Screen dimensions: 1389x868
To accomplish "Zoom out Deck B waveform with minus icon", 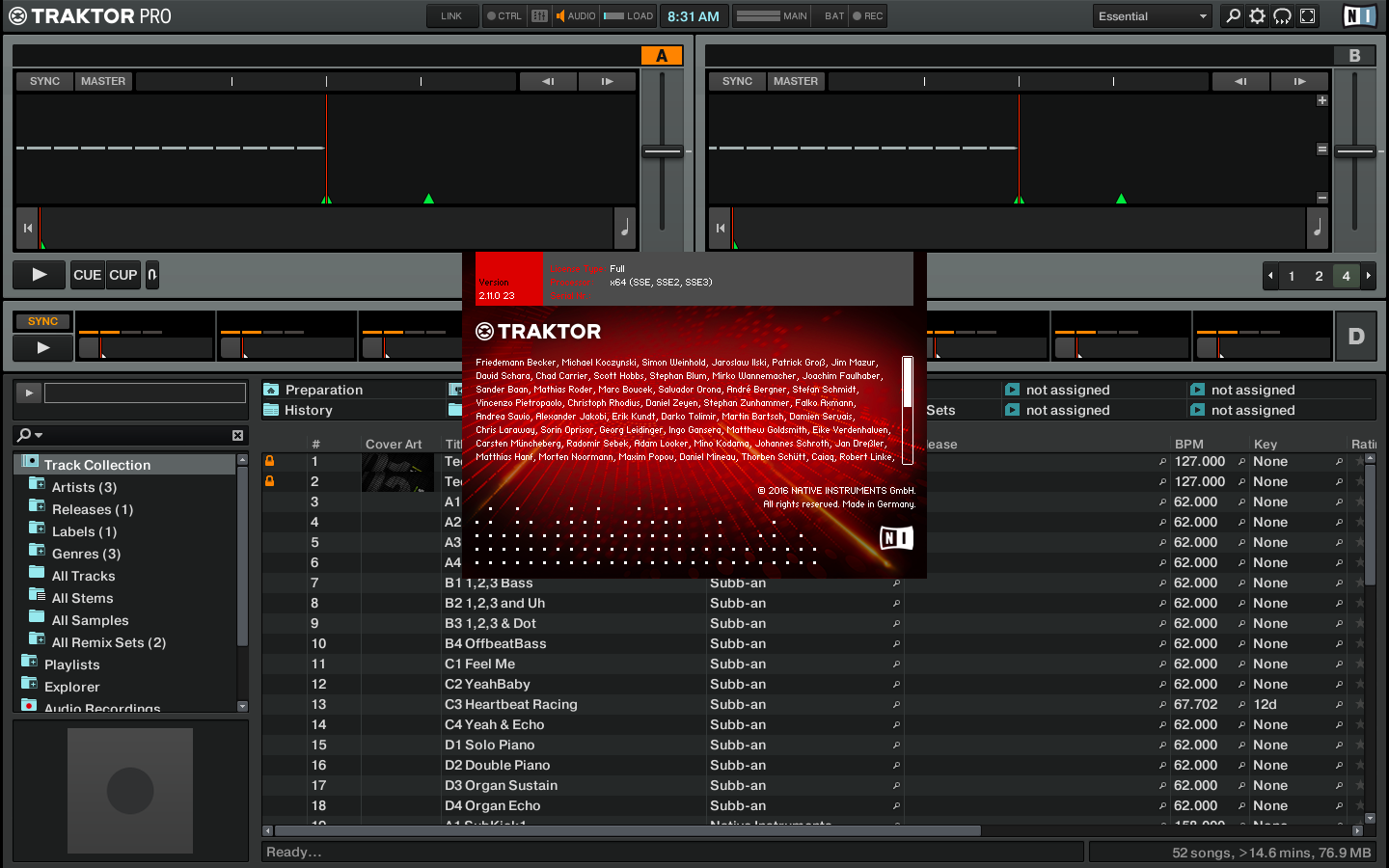I will click(1322, 198).
